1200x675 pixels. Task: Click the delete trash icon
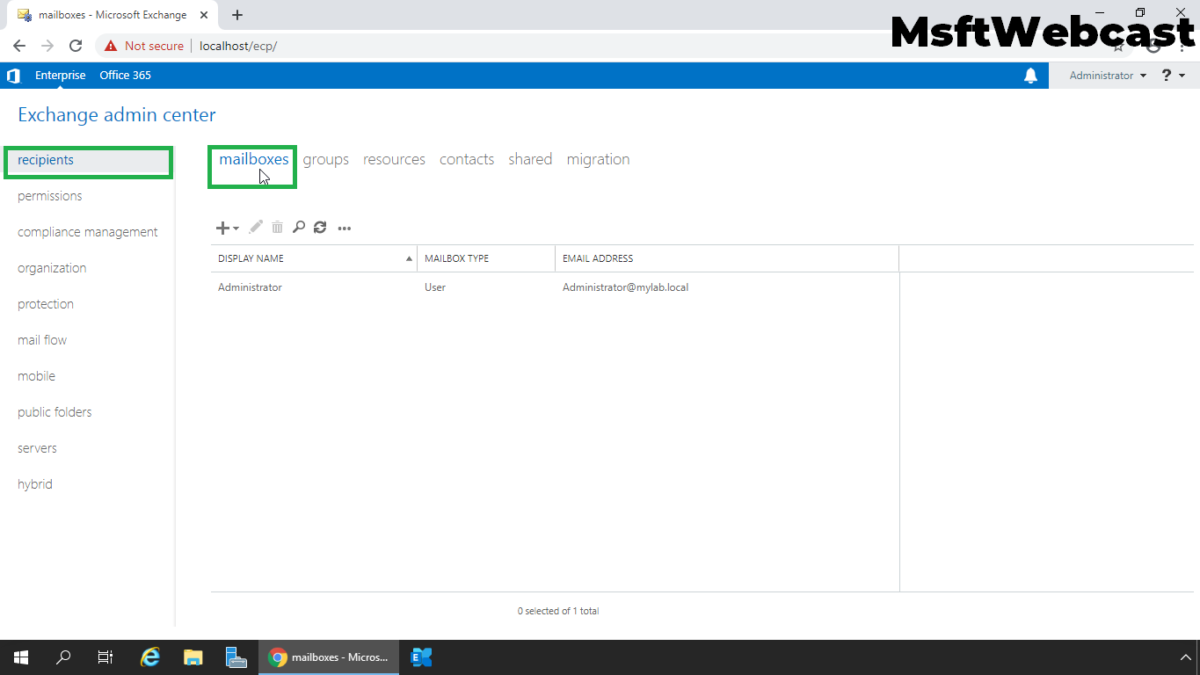pos(277,227)
